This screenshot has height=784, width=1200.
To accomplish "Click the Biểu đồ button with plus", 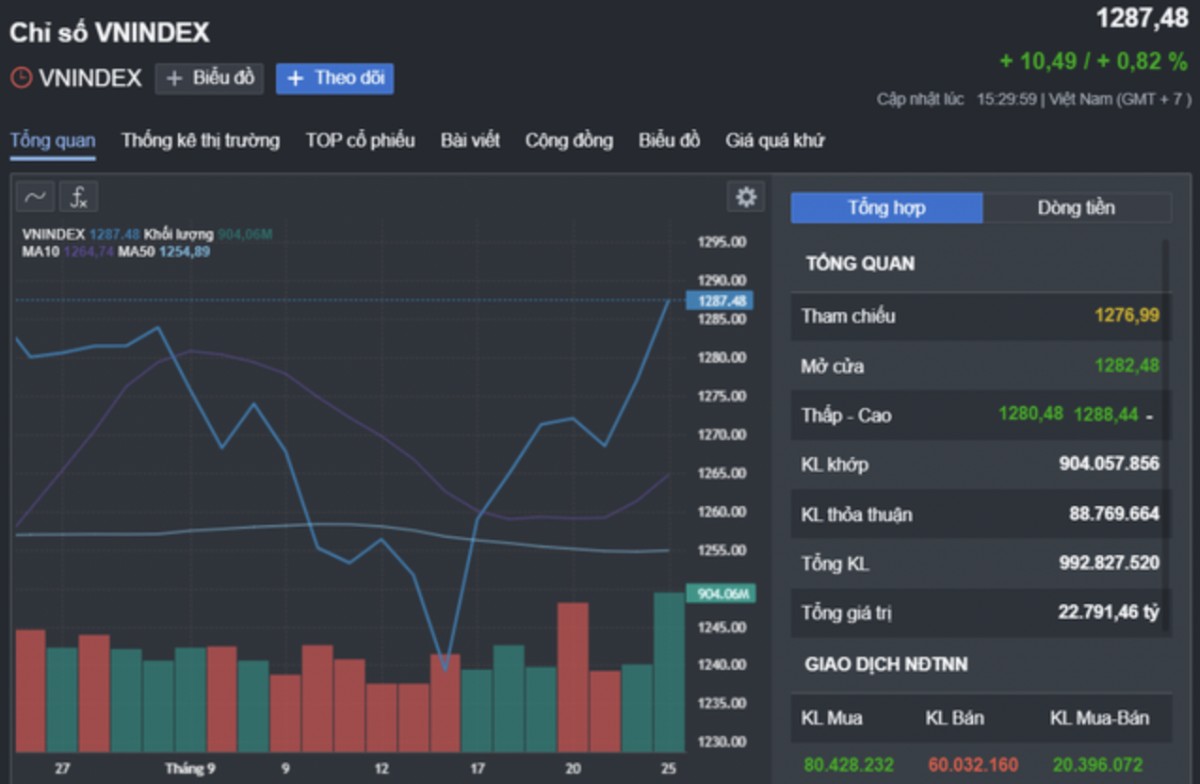I will point(209,78).
